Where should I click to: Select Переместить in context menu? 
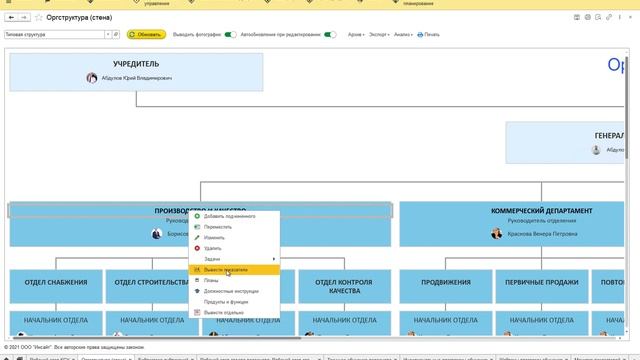(x=234, y=227)
